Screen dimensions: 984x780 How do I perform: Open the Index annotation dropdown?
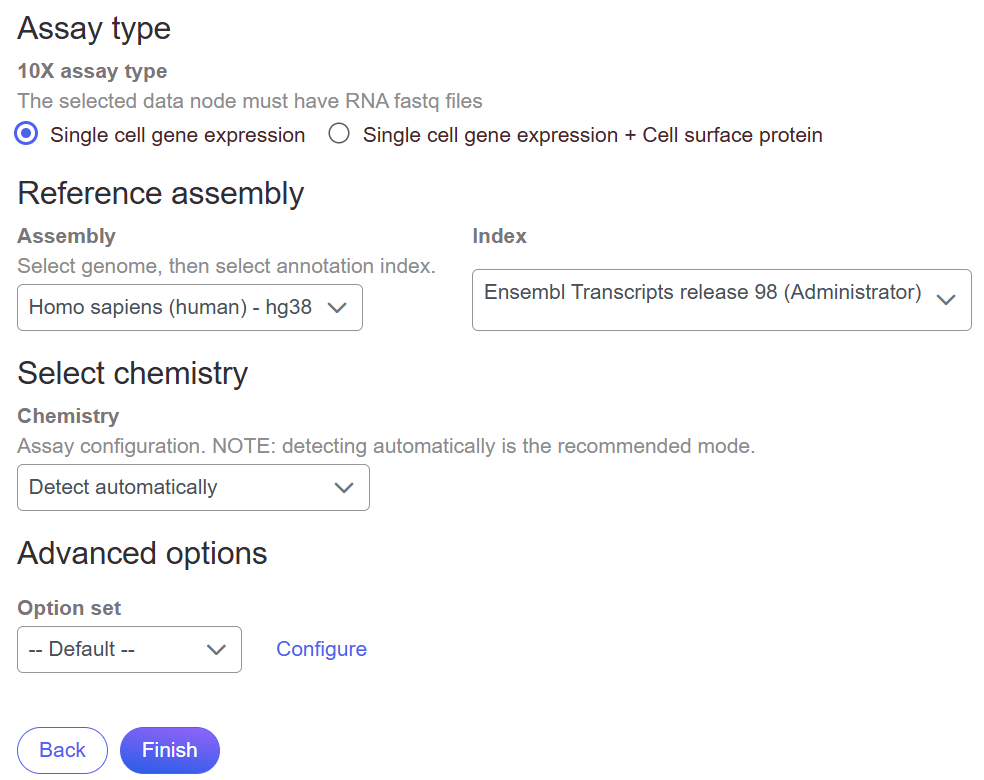[720, 299]
